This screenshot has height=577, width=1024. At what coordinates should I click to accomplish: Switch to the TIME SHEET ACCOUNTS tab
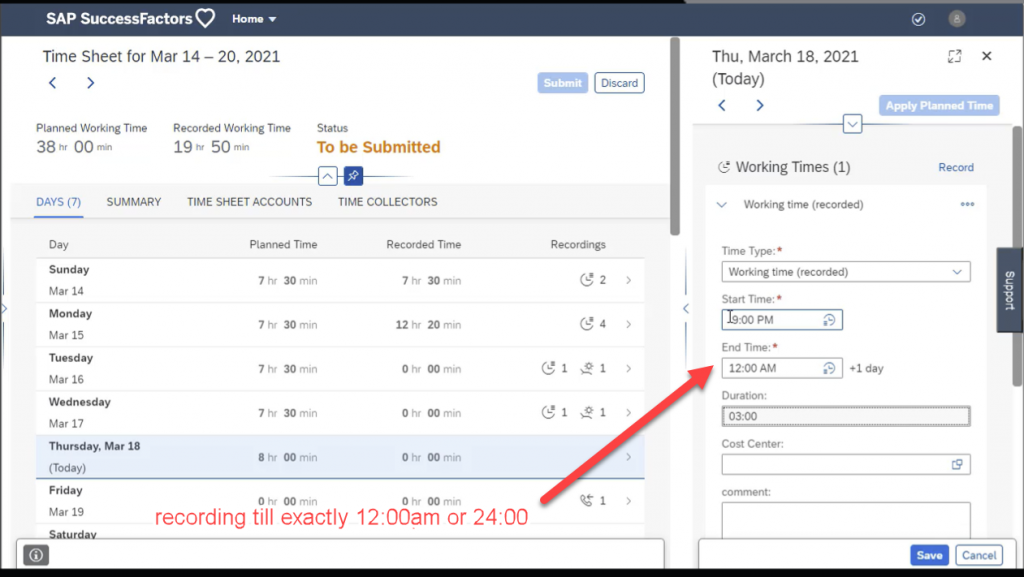tap(249, 202)
